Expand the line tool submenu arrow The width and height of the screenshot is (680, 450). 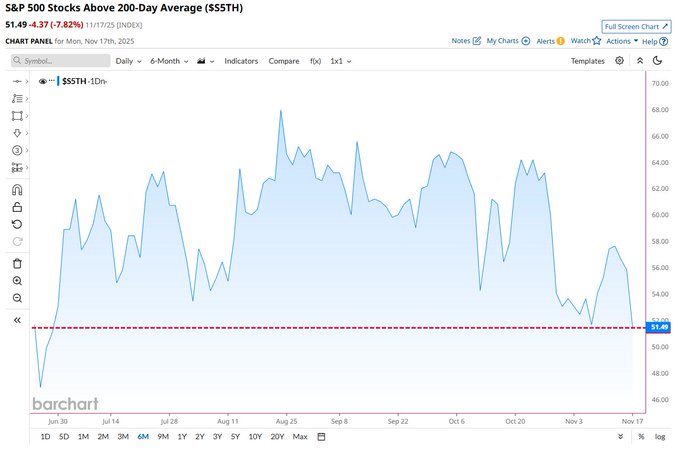[27, 82]
